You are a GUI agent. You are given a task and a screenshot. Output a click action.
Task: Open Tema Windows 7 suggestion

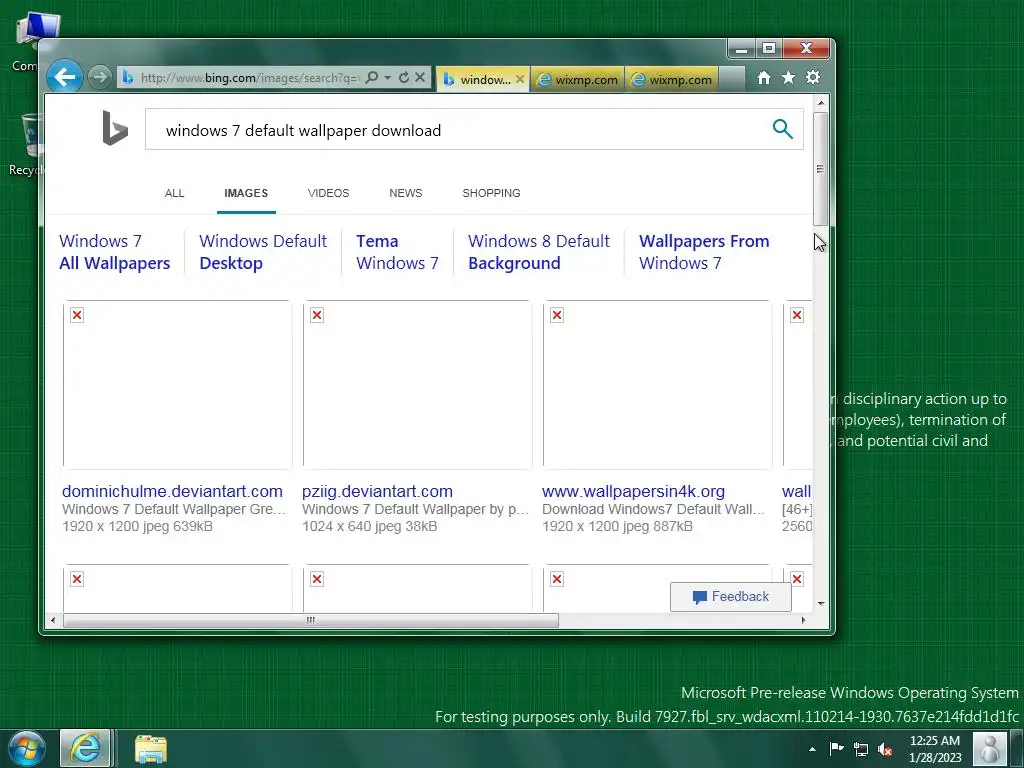[x=397, y=252]
